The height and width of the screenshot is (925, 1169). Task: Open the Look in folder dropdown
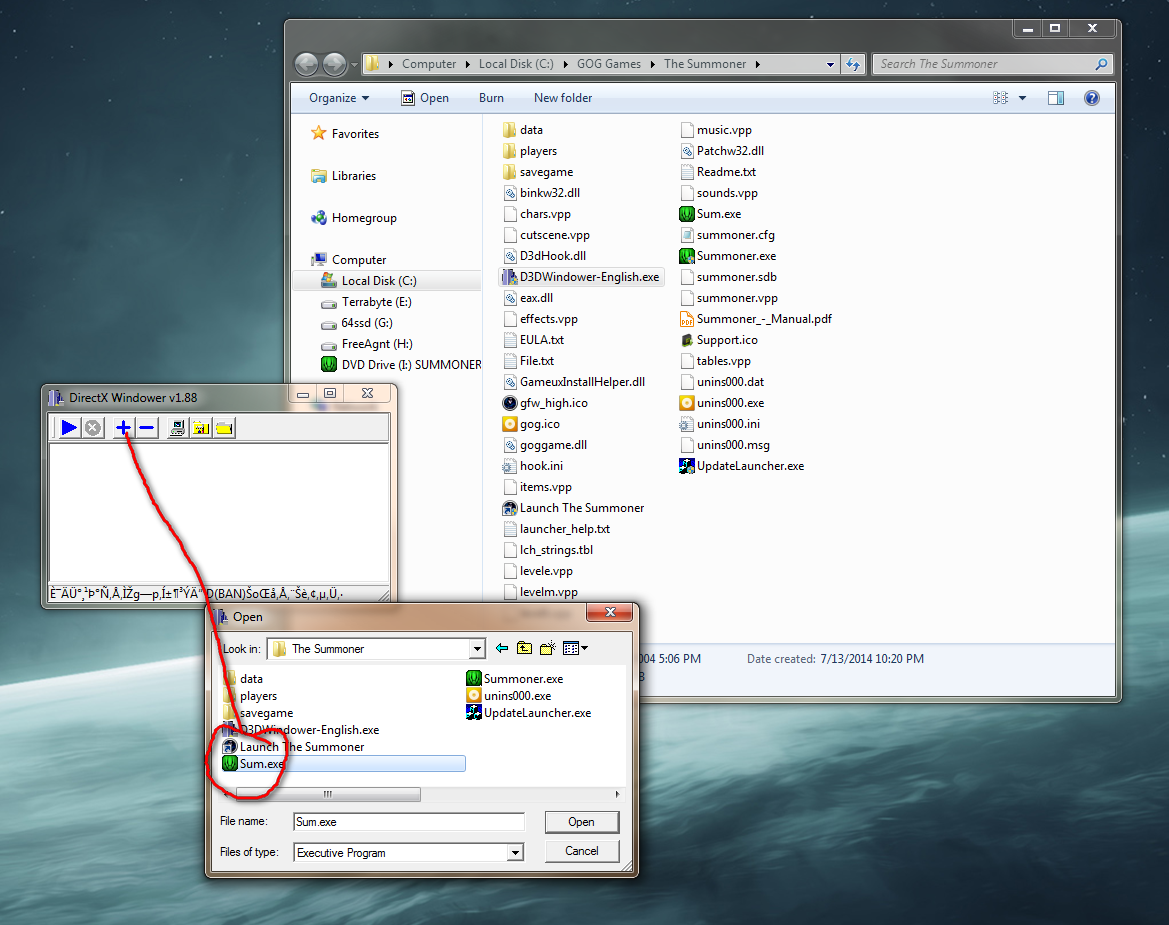[478, 649]
